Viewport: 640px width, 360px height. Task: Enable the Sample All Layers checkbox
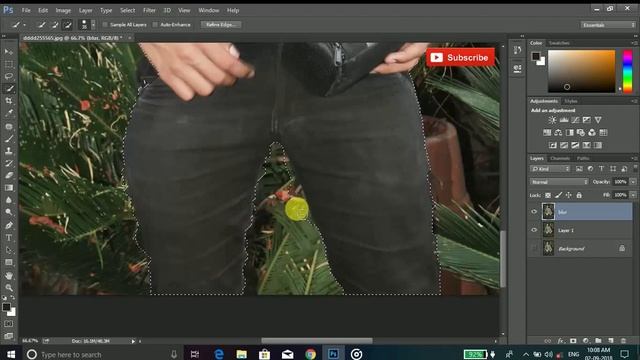point(105,25)
